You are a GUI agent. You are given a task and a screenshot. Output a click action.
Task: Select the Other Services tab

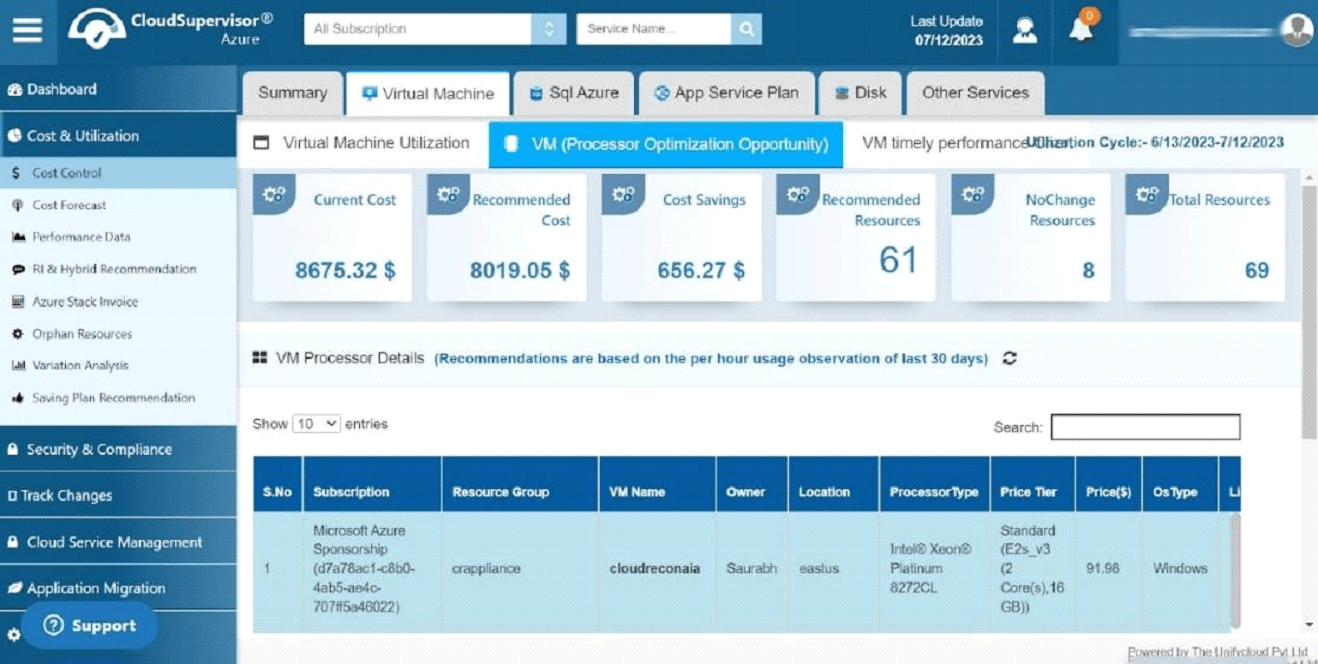(975, 93)
